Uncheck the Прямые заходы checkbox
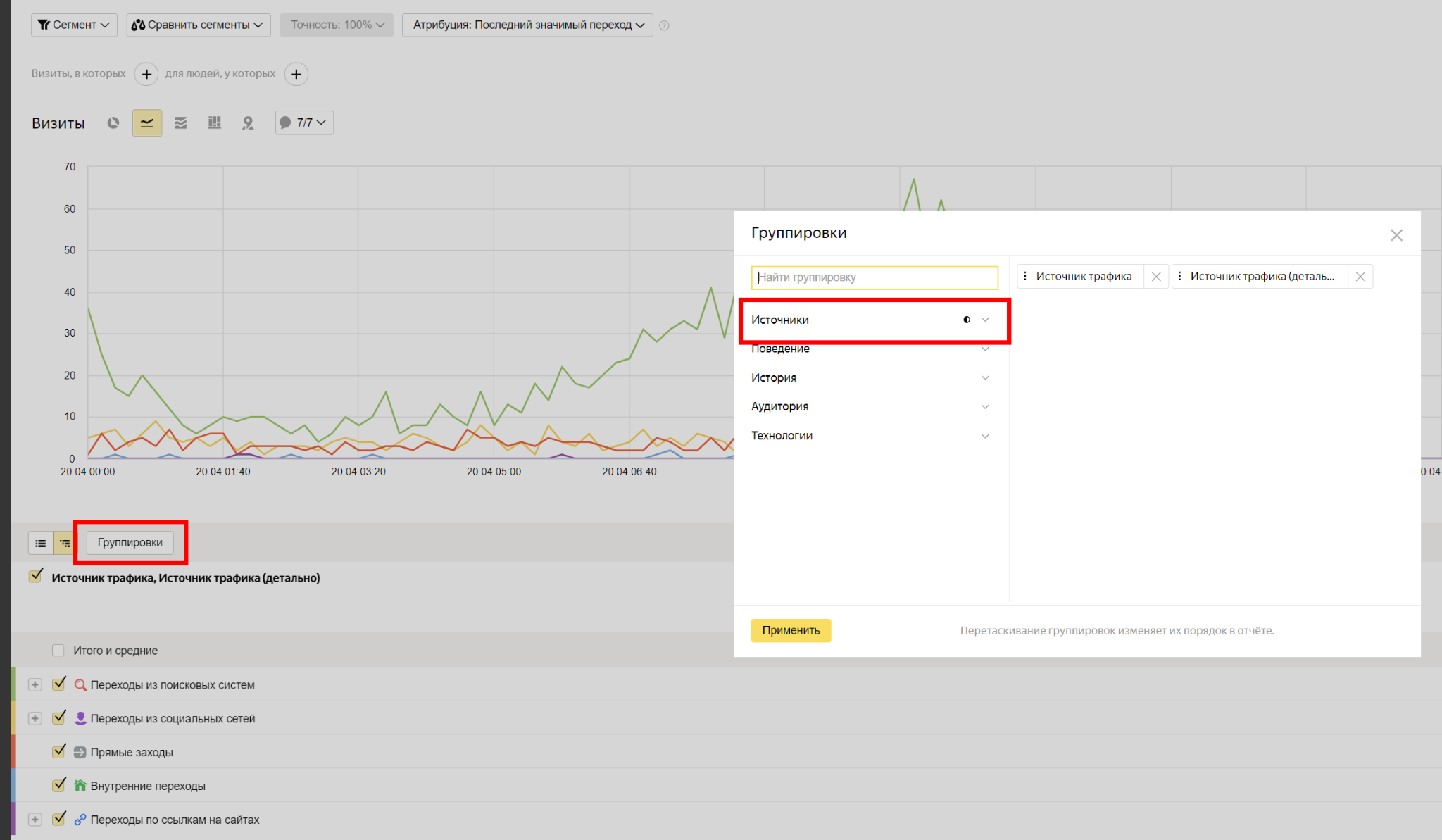Viewport: 1442px width, 840px height. [x=59, y=751]
